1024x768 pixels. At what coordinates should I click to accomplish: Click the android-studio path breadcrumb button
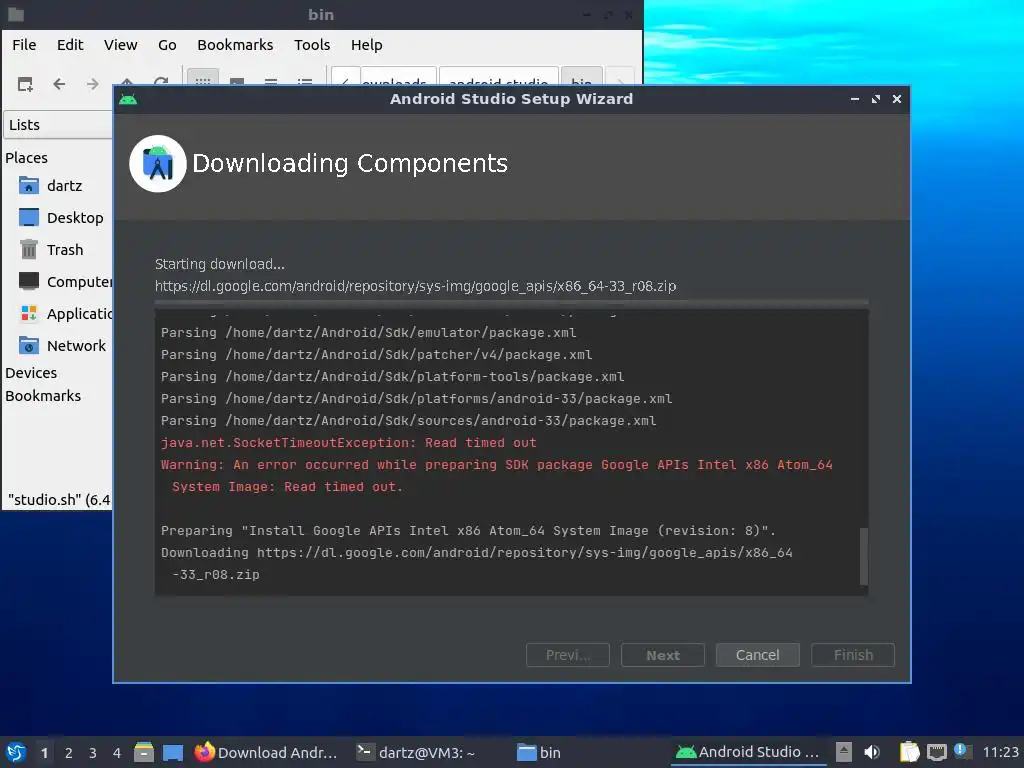pos(499,76)
